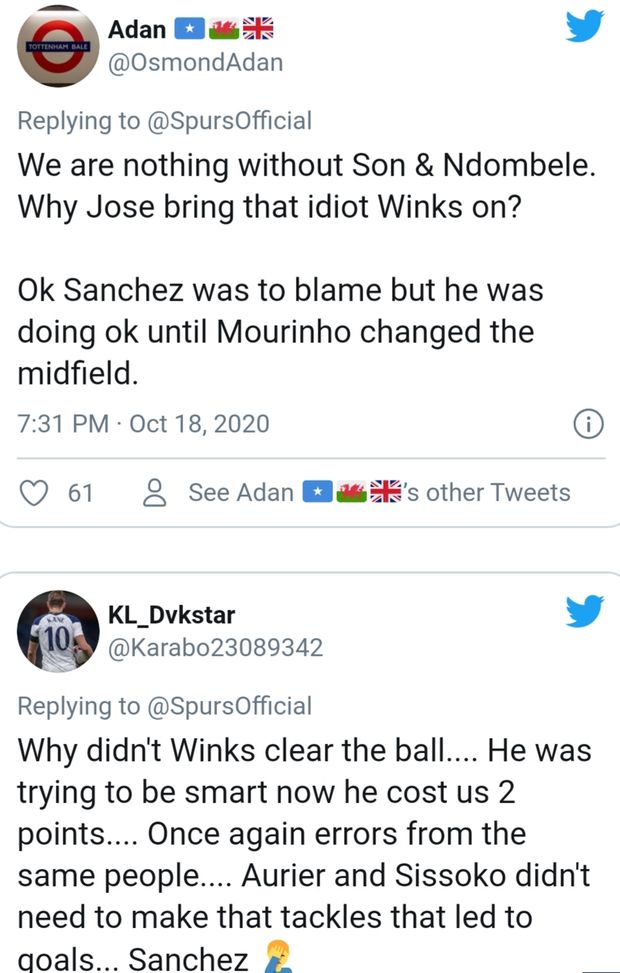Visit the @OsmondAdan handle

195,62
